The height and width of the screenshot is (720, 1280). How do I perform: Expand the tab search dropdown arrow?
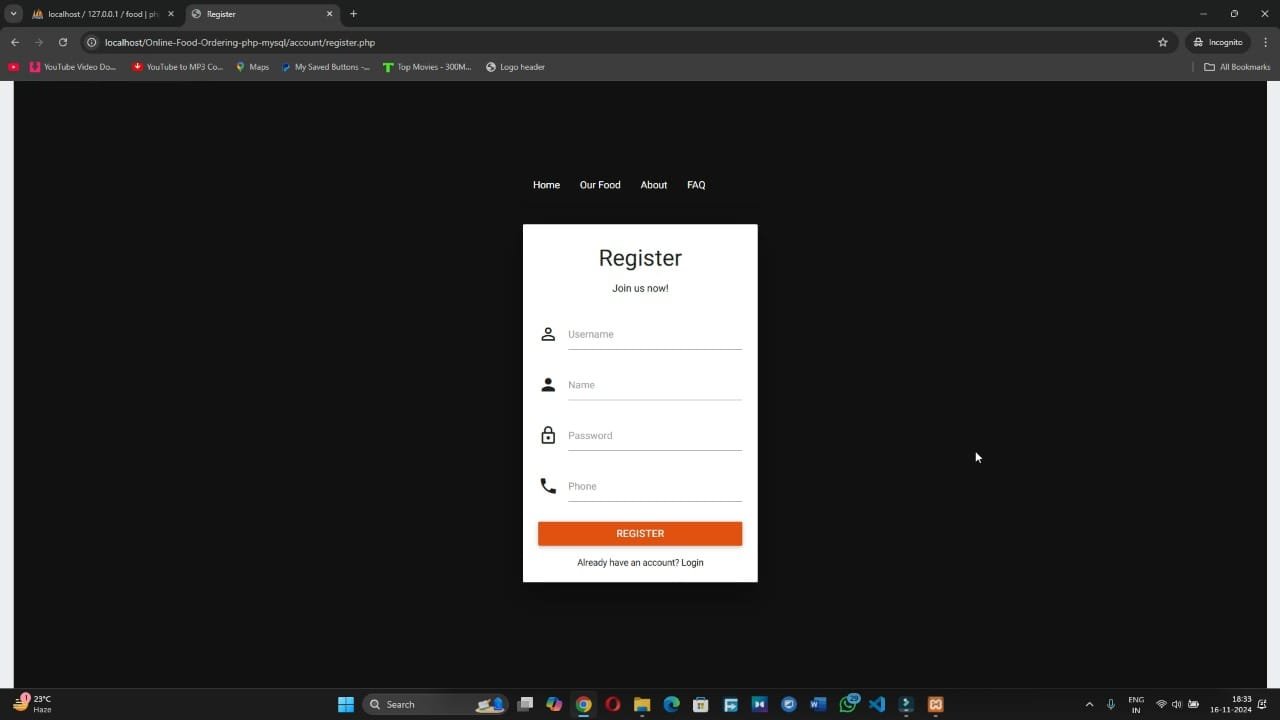(x=14, y=14)
